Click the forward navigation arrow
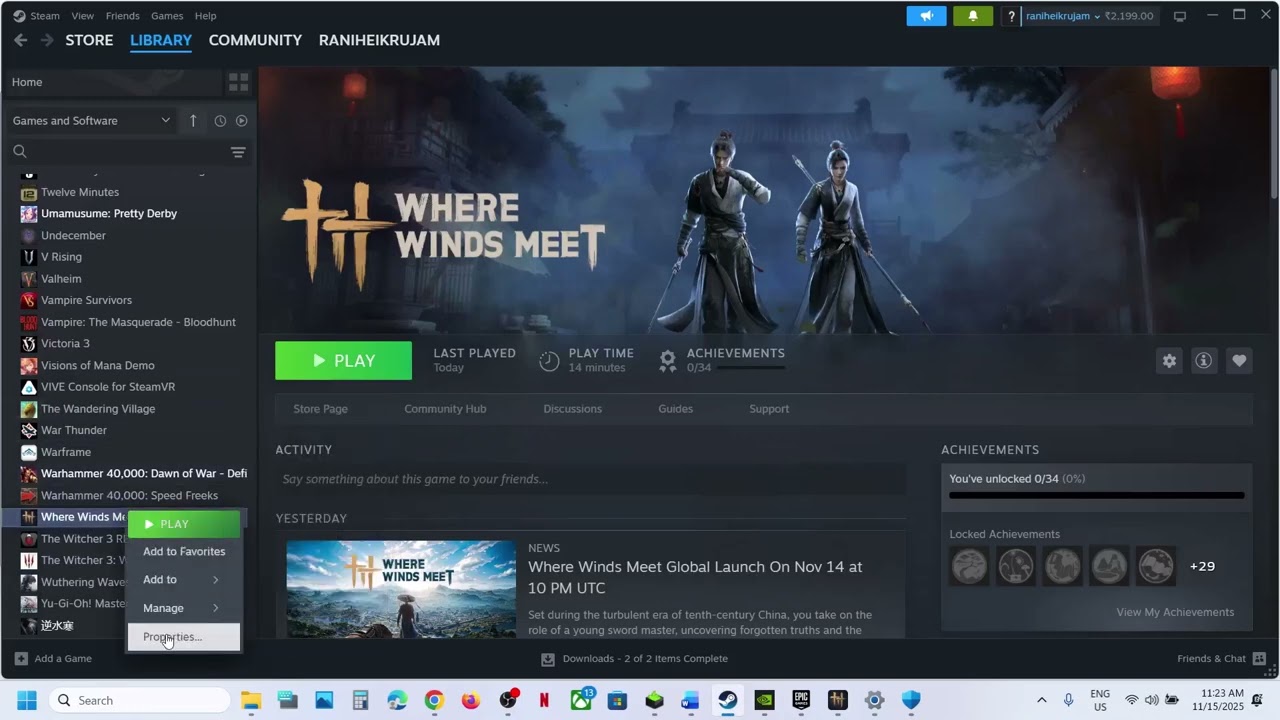Image resolution: width=1280 pixels, height=720 pixels. [47, 40]
